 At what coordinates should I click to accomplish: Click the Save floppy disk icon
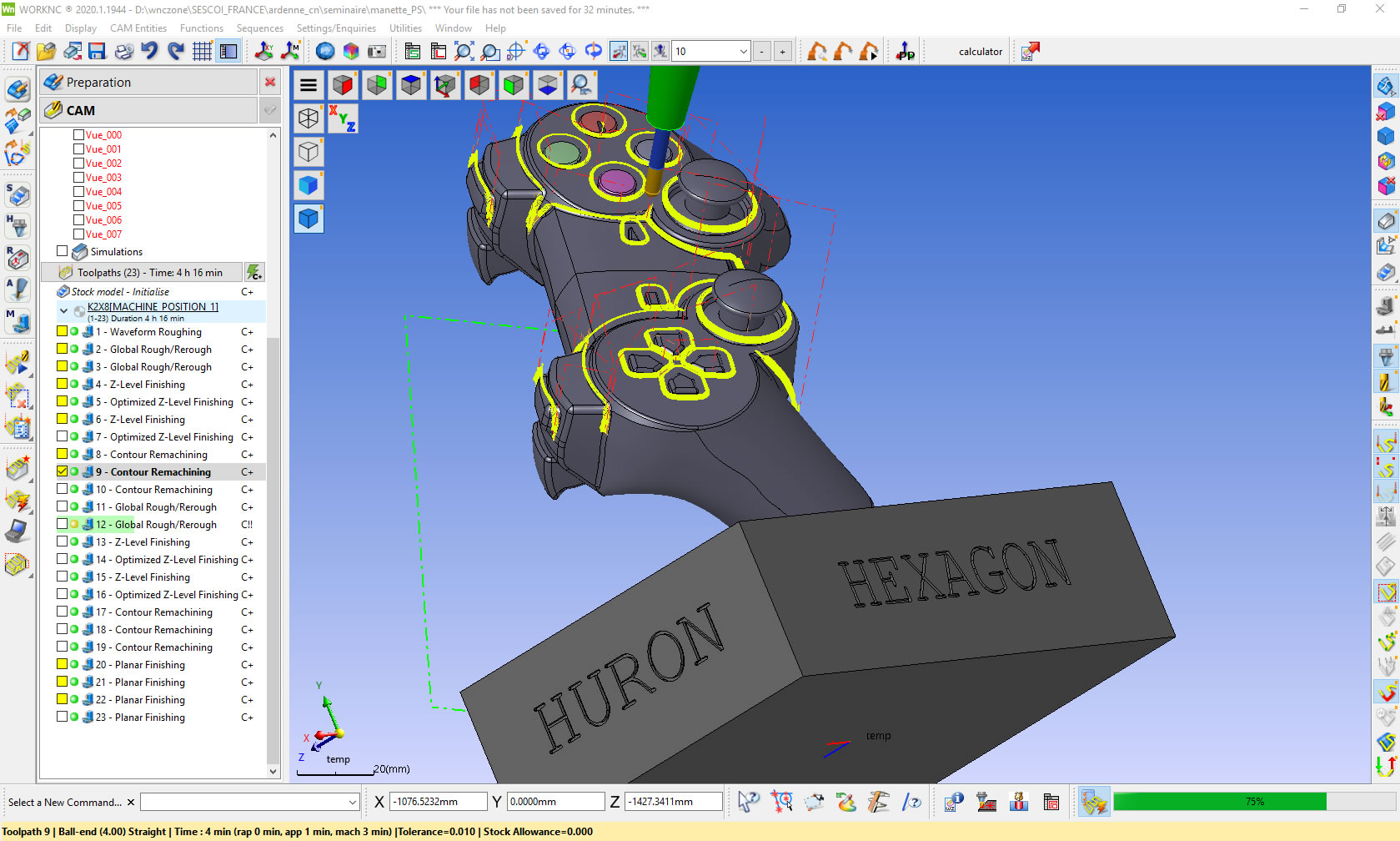(x=98, y=52)
